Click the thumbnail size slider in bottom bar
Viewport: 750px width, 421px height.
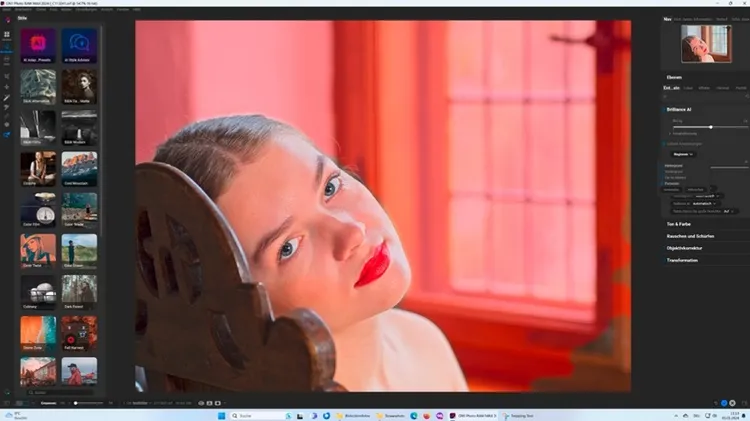(x=89, y=403)
